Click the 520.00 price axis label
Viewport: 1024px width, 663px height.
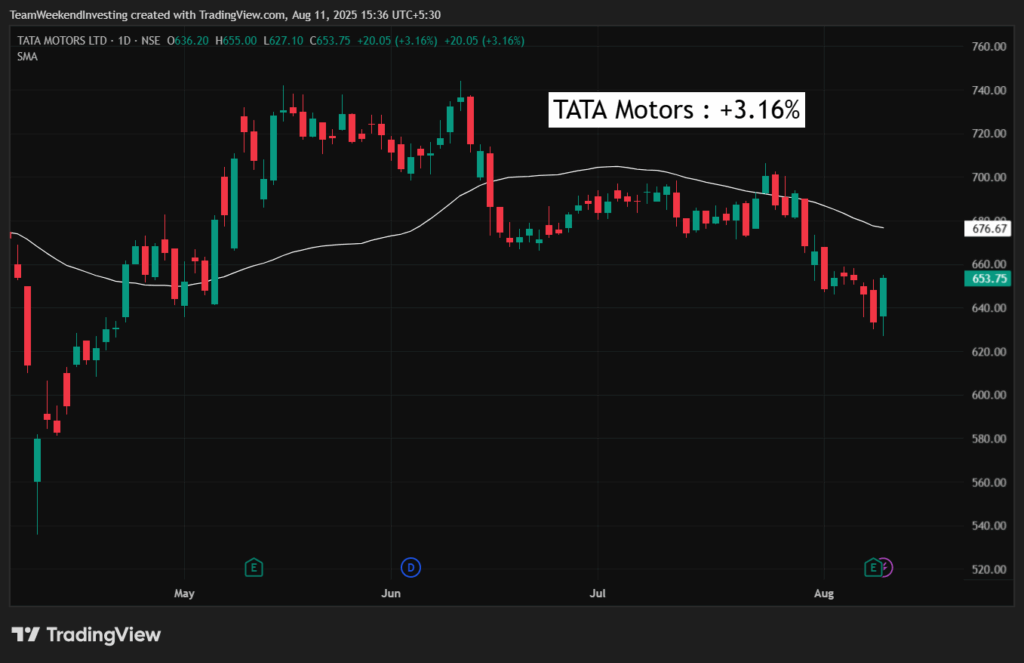[x=989, y=569]
